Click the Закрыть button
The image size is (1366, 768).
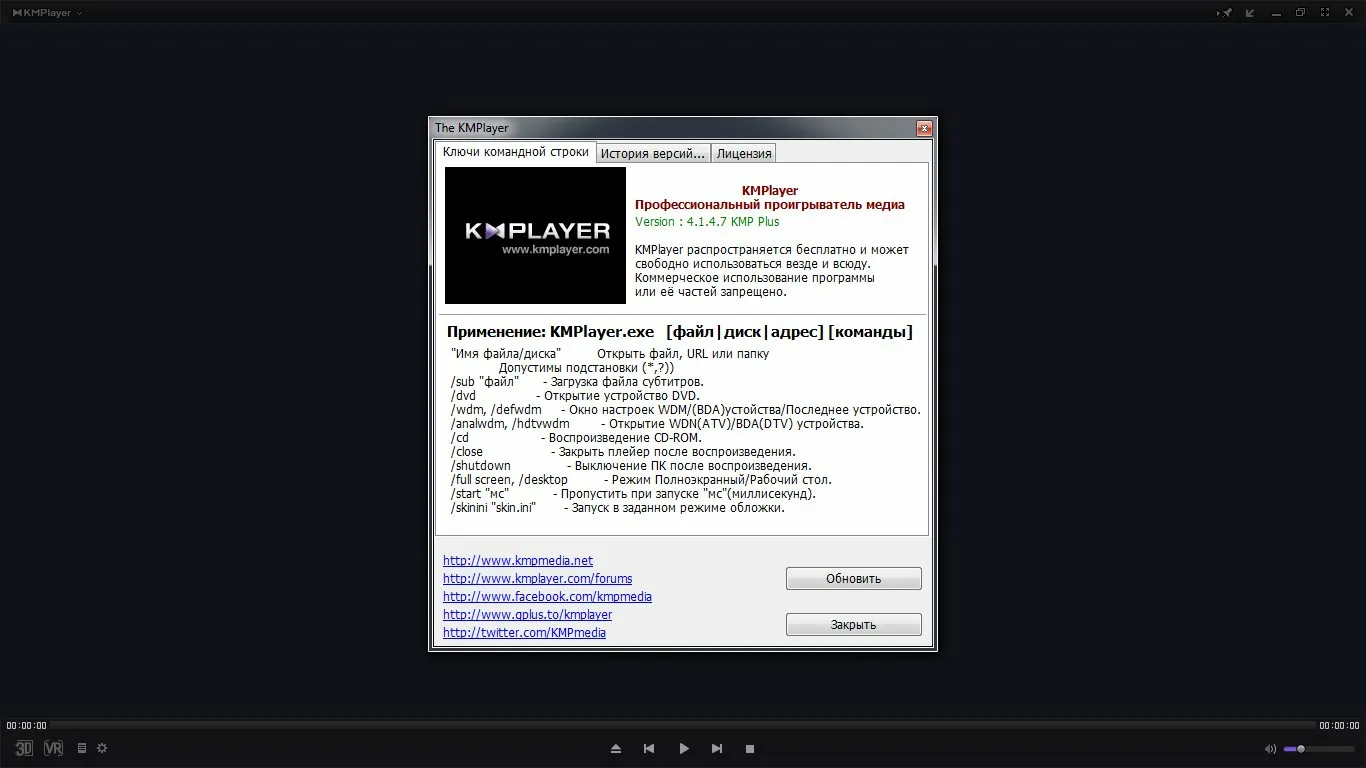click(853, 625)
